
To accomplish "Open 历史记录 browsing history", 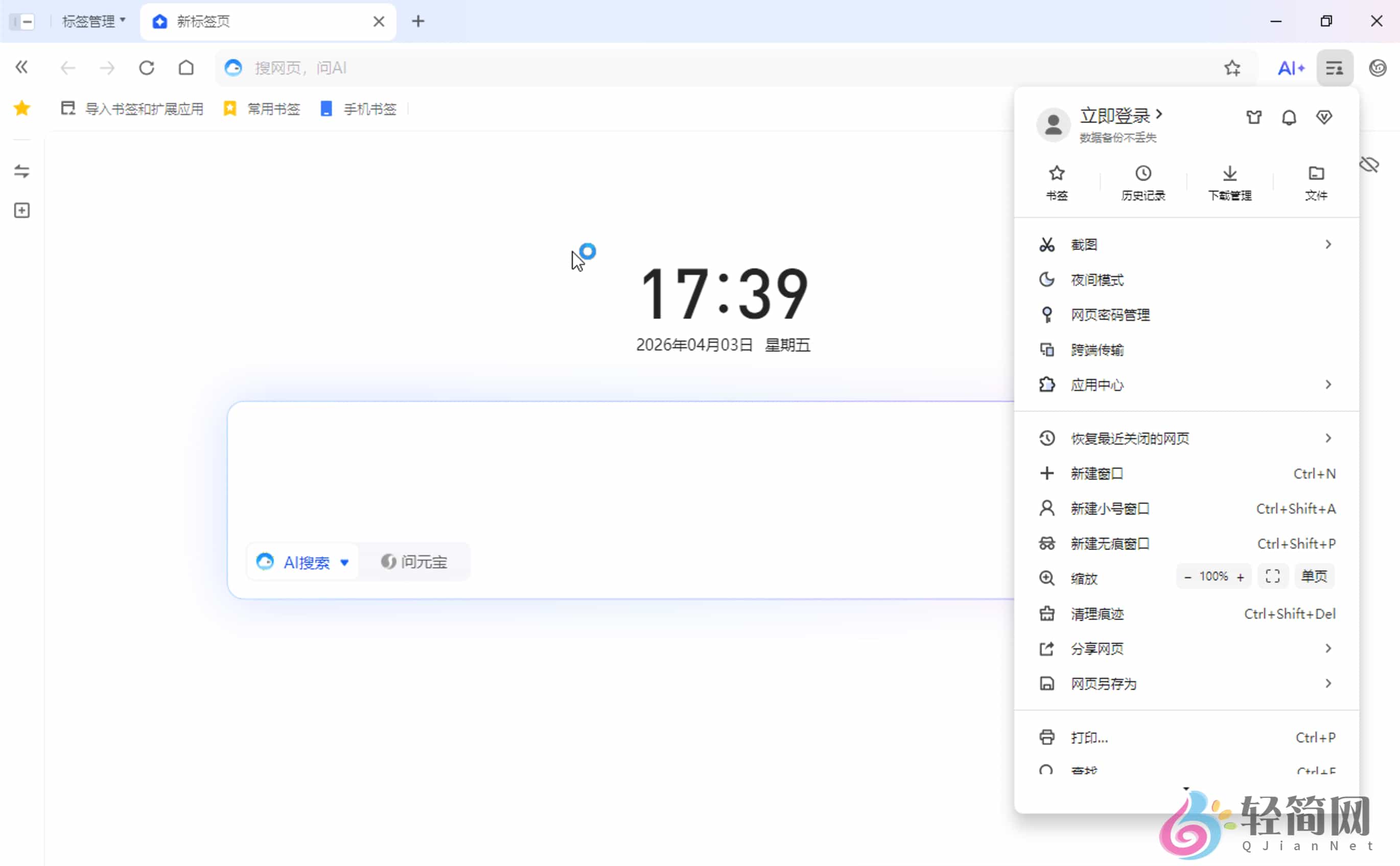I will (1142, 182).
